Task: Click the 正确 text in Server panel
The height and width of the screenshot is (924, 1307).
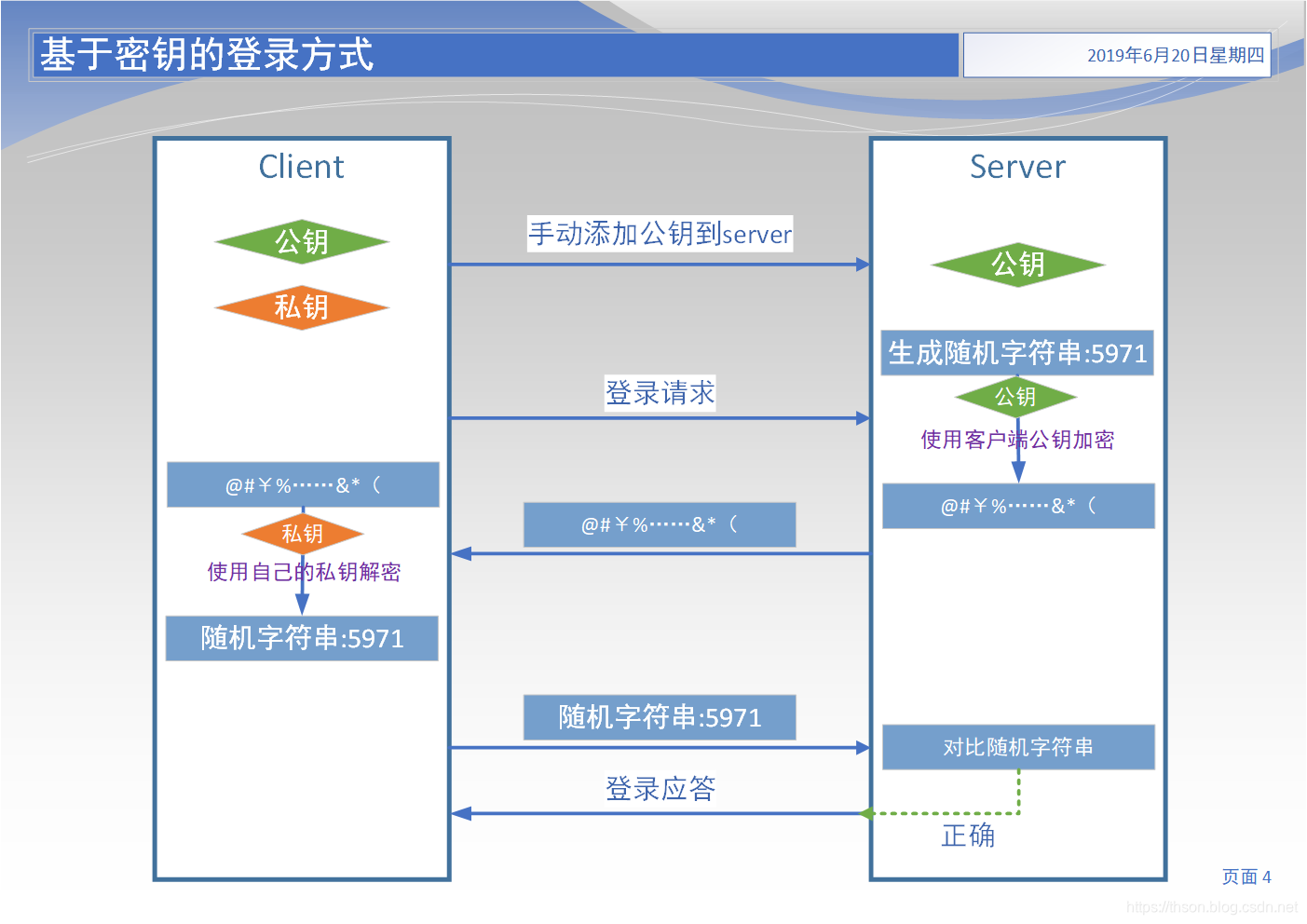Action: click(968, 836)
